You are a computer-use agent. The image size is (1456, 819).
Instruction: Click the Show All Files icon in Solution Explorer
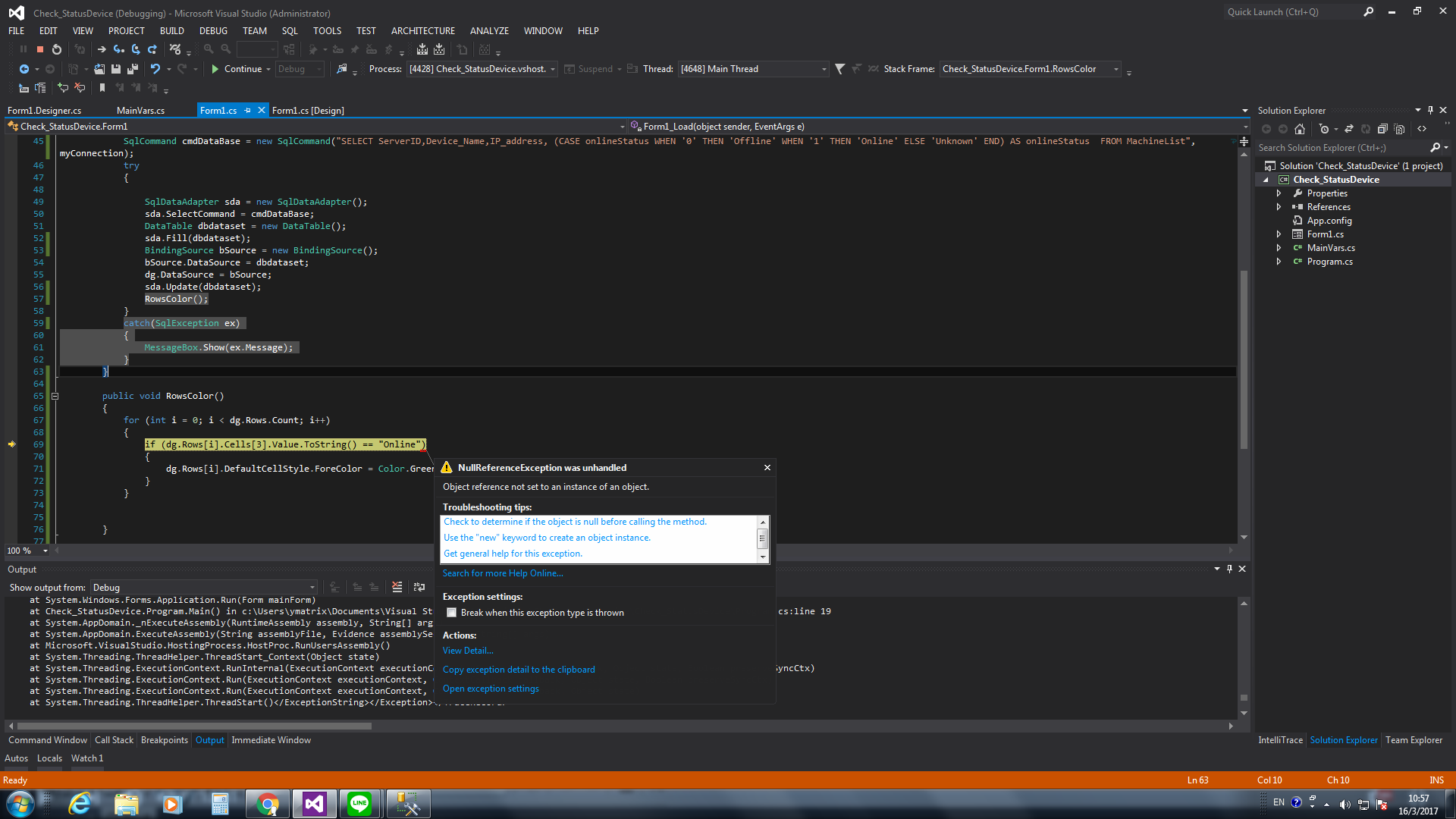tap(1399, 129)
